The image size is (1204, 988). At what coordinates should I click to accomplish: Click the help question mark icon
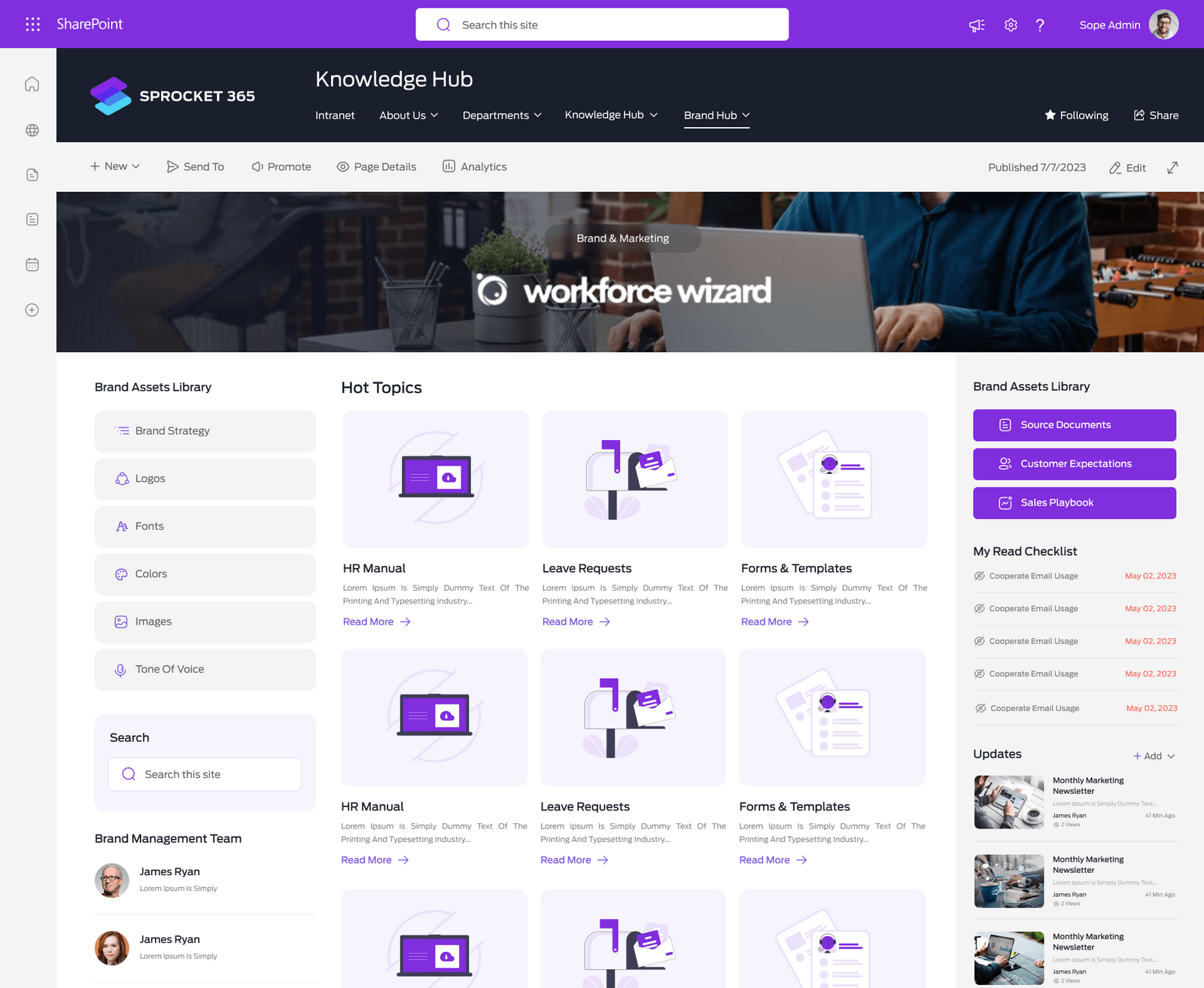pyautogui.click(x=1040, y=25)
